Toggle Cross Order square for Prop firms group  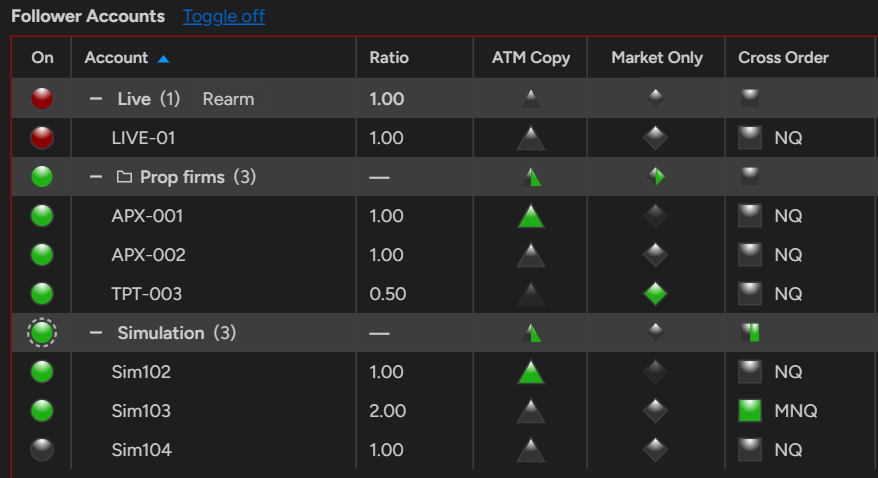750,176
